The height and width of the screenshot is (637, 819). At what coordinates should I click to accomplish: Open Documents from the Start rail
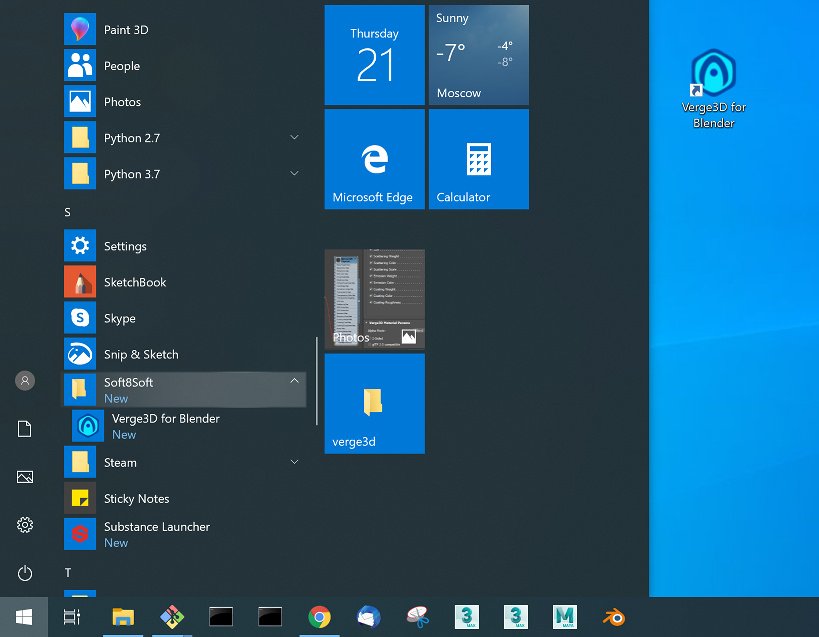[25, 429]
